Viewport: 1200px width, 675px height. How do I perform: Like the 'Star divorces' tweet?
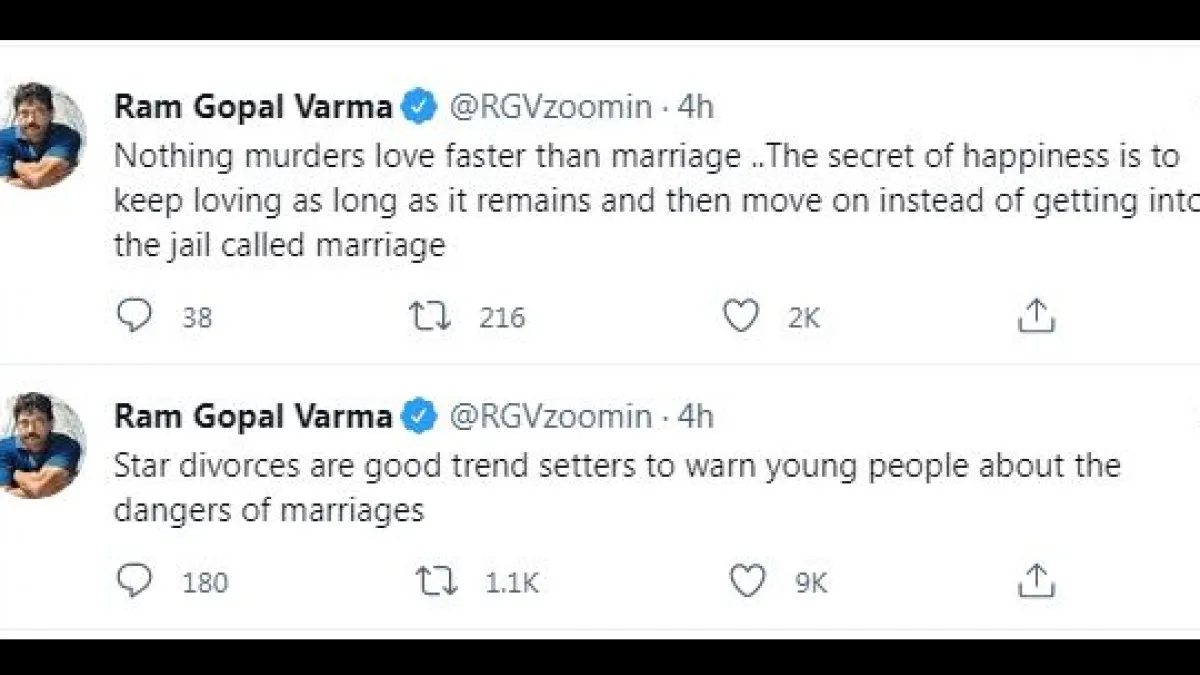click(x=748, y=581)
